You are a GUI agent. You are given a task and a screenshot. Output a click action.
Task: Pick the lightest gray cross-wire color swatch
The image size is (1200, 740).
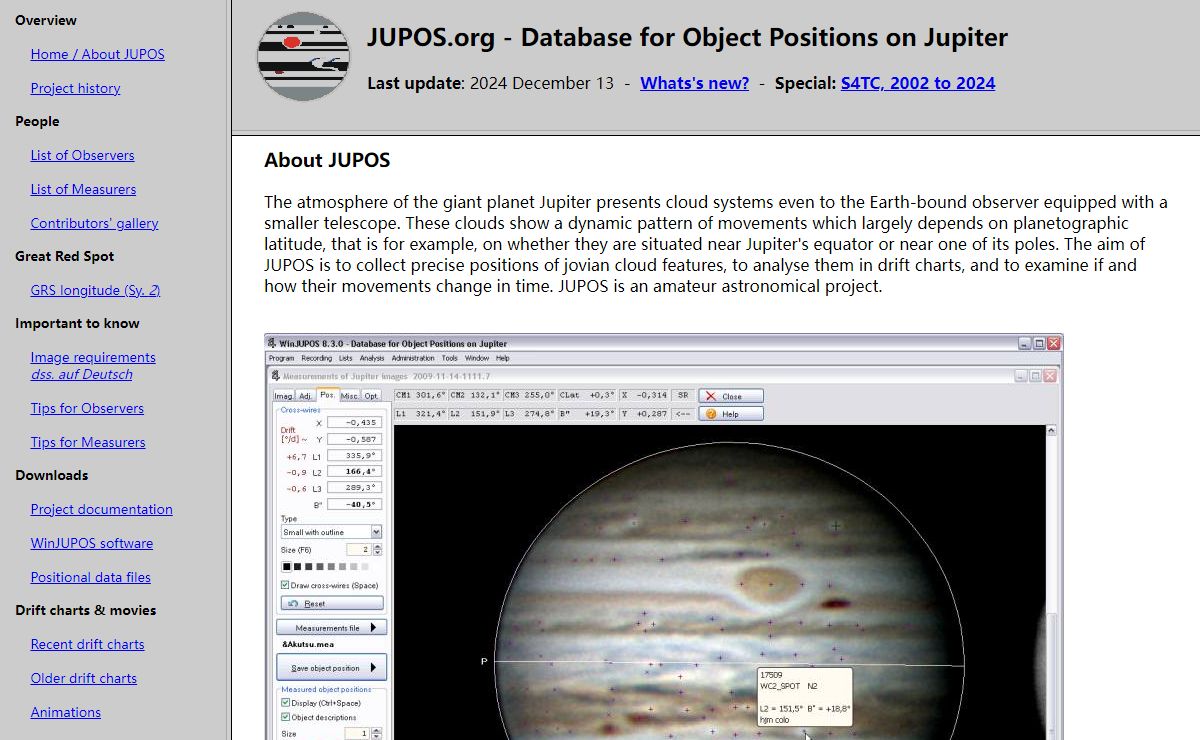coord(365,567)
